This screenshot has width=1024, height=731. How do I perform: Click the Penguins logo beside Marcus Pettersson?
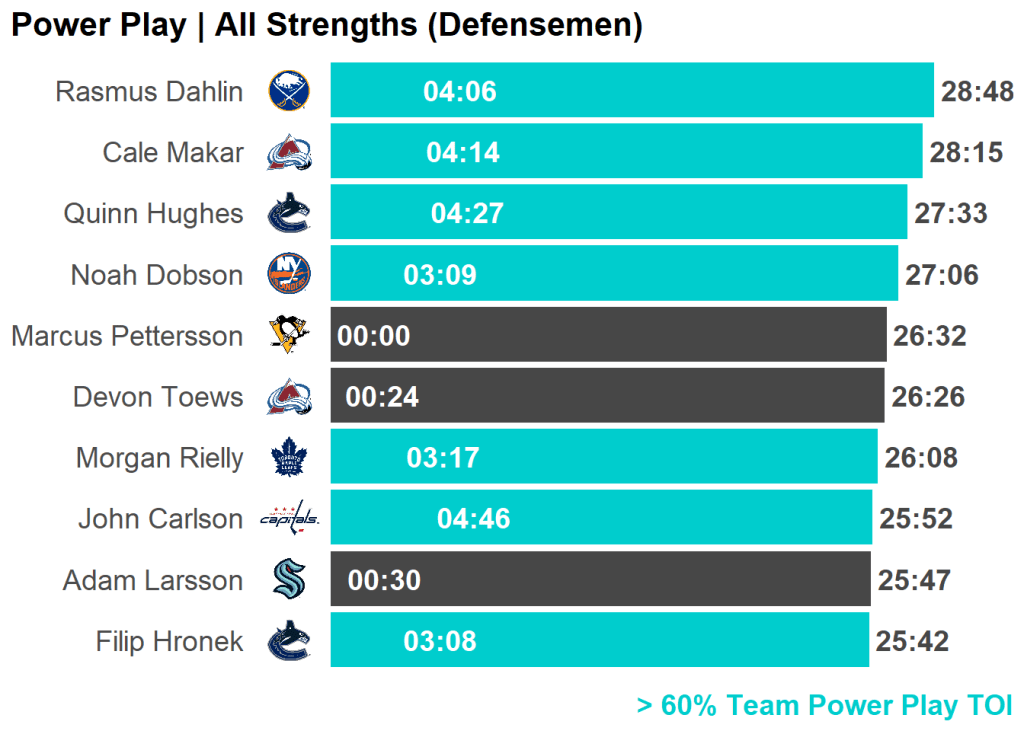click(289, 335)
